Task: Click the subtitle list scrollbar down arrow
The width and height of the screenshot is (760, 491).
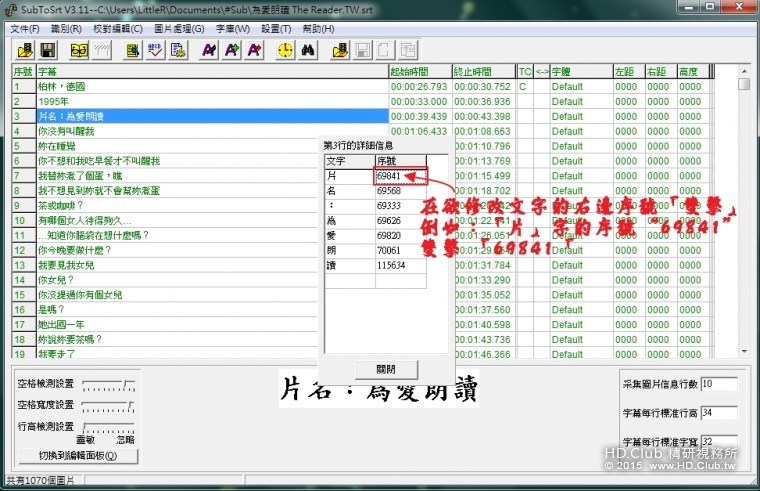Action: point(744,351)
